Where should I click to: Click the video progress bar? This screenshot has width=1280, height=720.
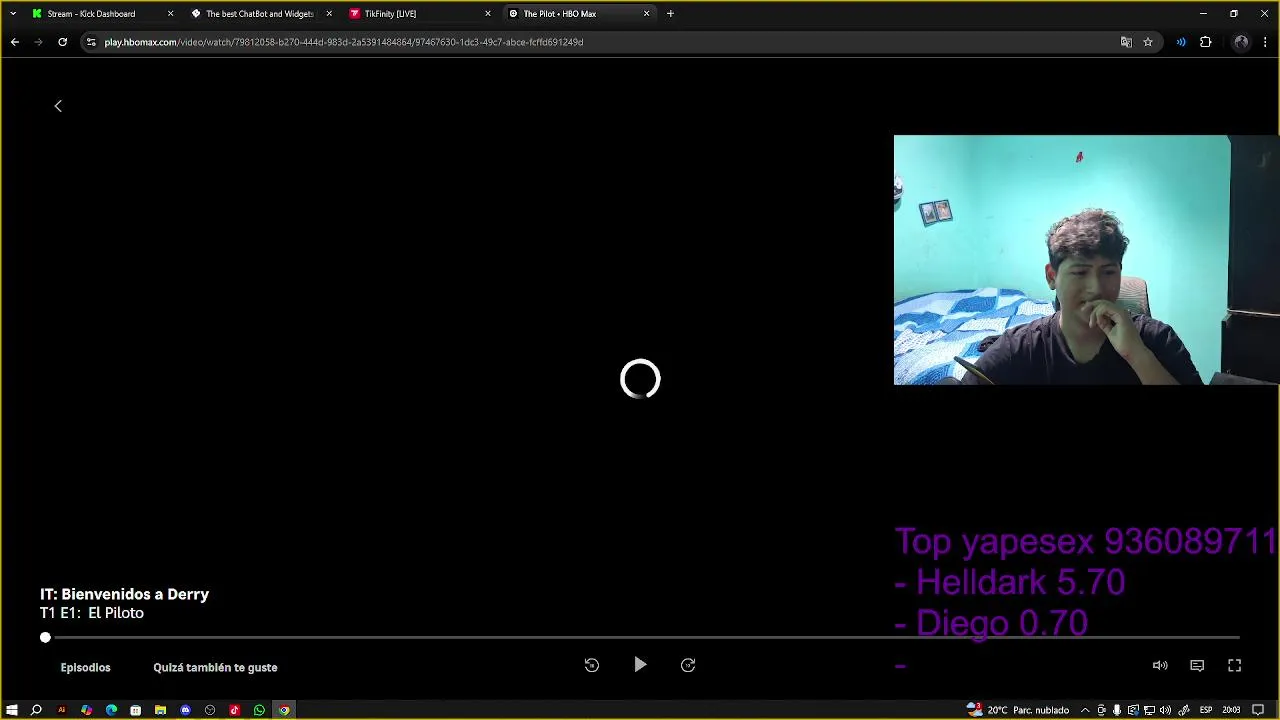point(640,637)
